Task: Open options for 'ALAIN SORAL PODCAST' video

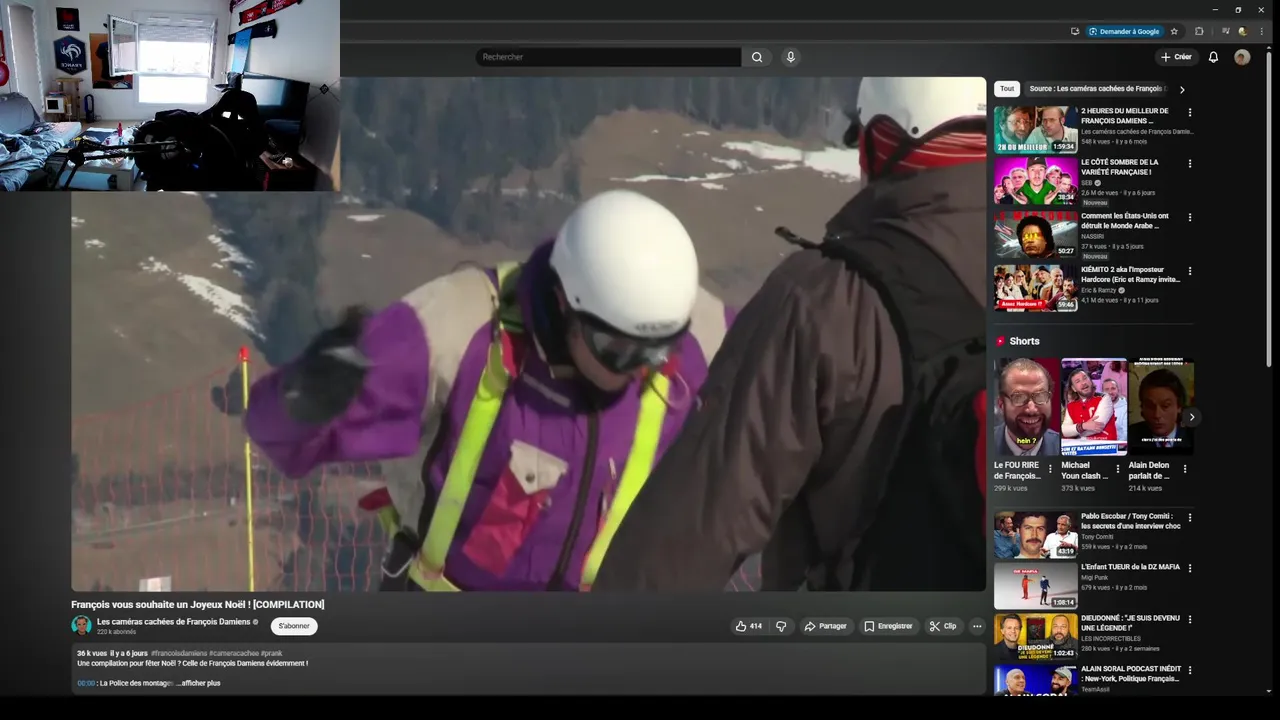Action: coord(1189,670)
